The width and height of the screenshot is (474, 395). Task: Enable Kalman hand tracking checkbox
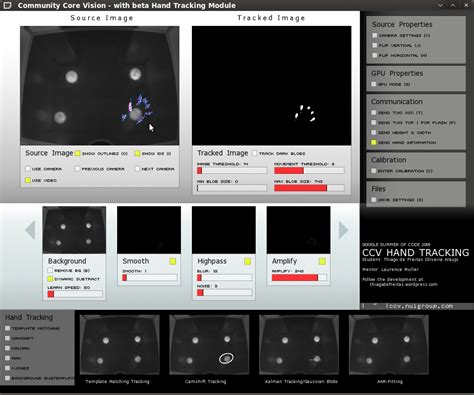click(7, 348)
